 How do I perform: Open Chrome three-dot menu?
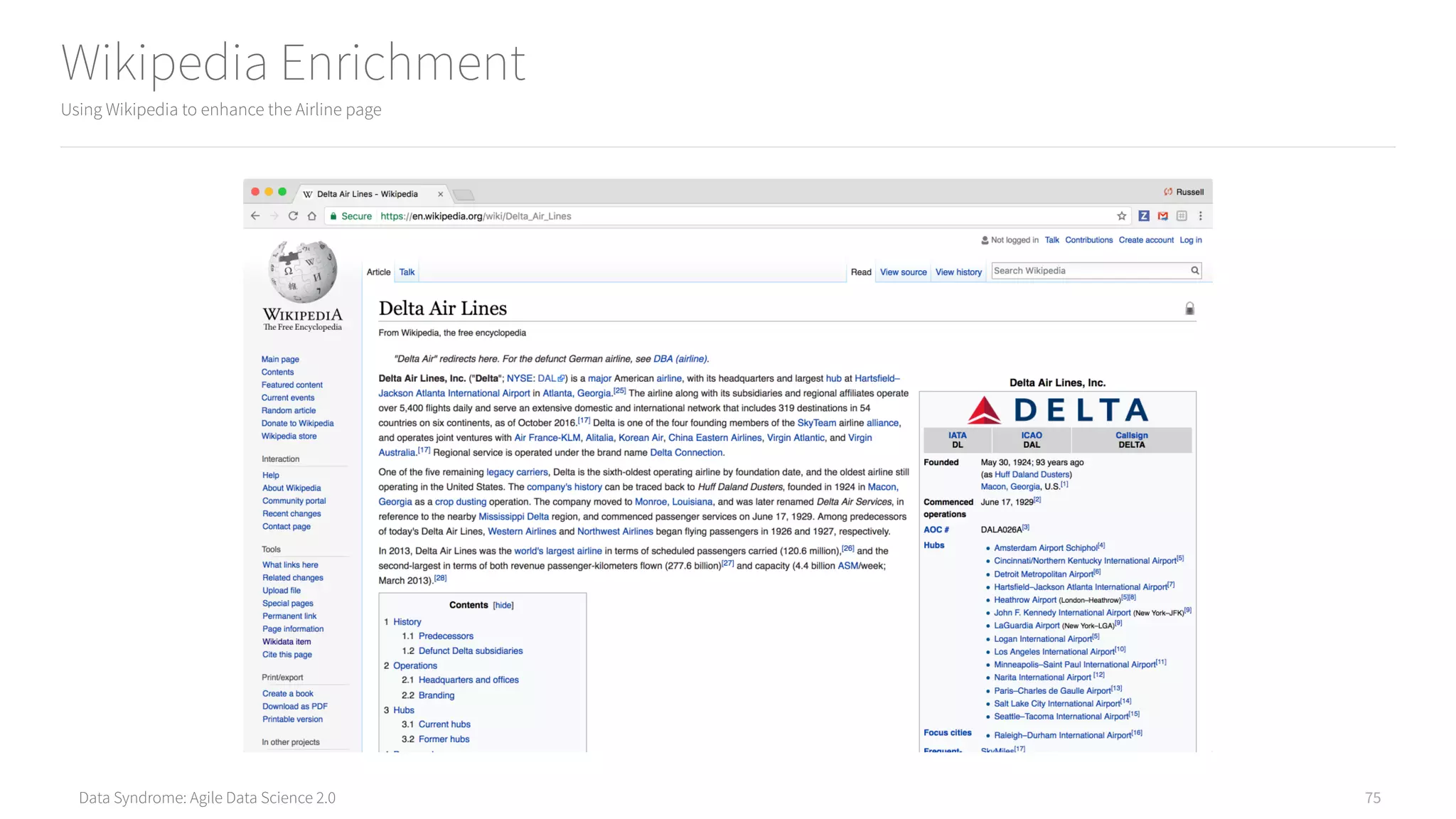[1201, 216]
